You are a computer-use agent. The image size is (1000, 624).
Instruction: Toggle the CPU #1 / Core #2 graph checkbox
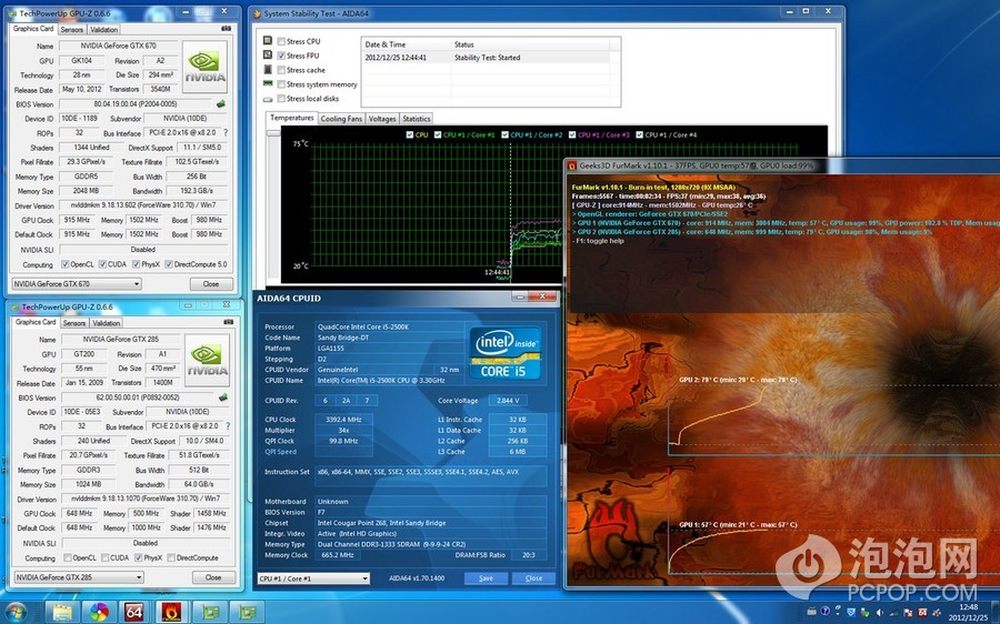click(x=505, y=135)
